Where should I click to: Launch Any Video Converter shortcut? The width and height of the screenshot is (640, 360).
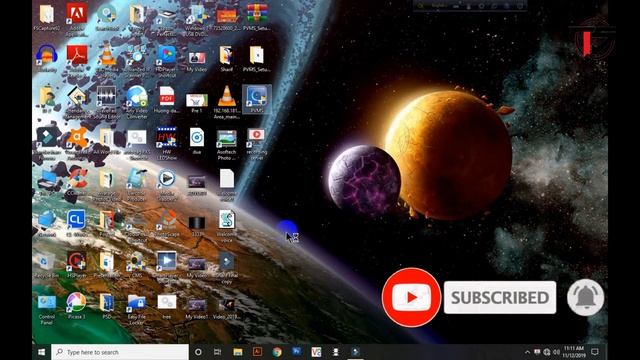click(137, 102)
